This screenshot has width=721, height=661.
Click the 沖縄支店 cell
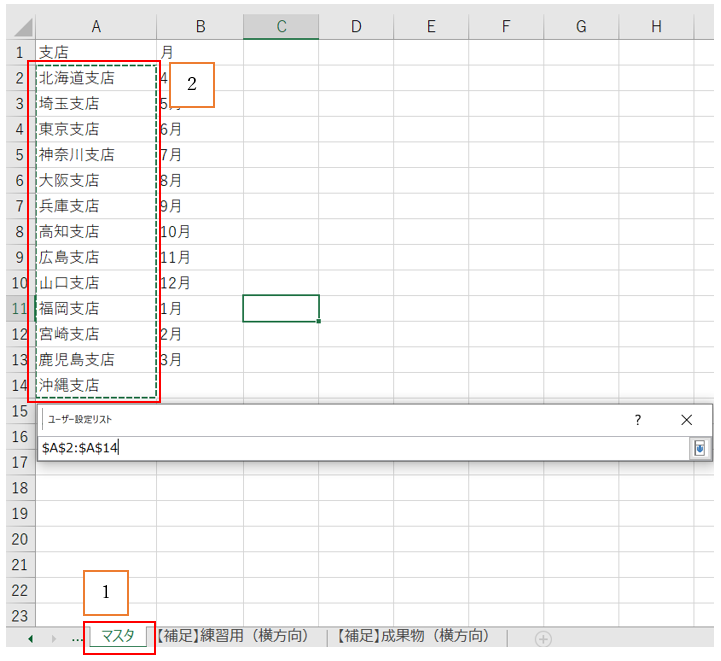(x=96, y=385)
